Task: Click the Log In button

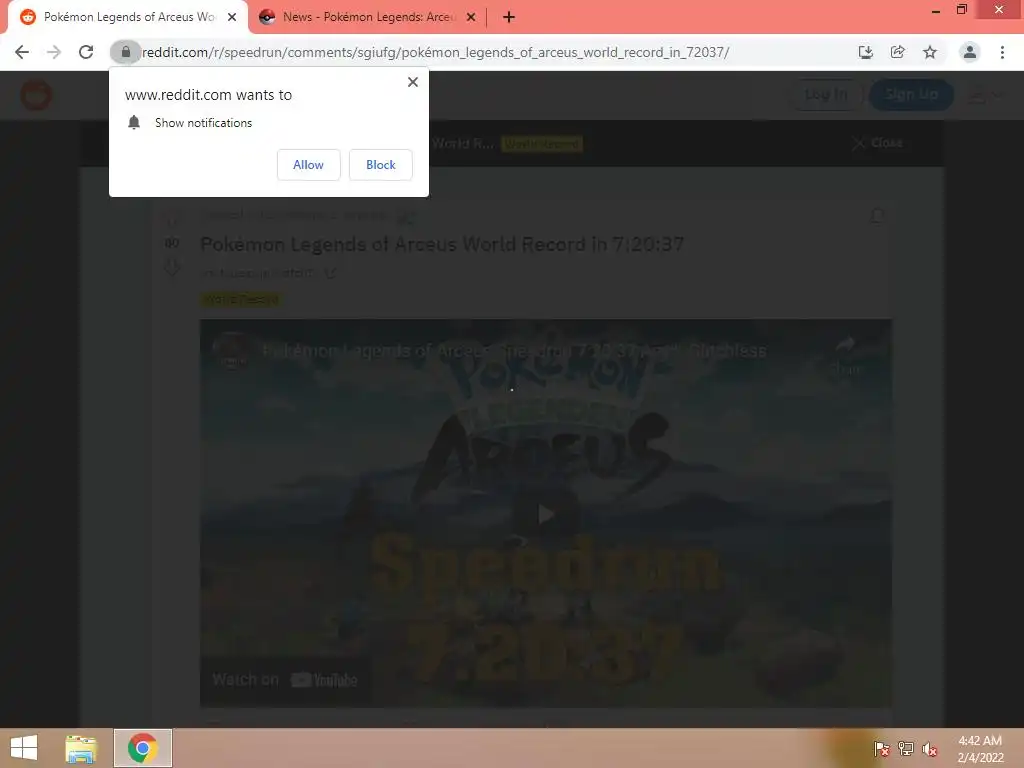Action: click(x=826, y=95)
